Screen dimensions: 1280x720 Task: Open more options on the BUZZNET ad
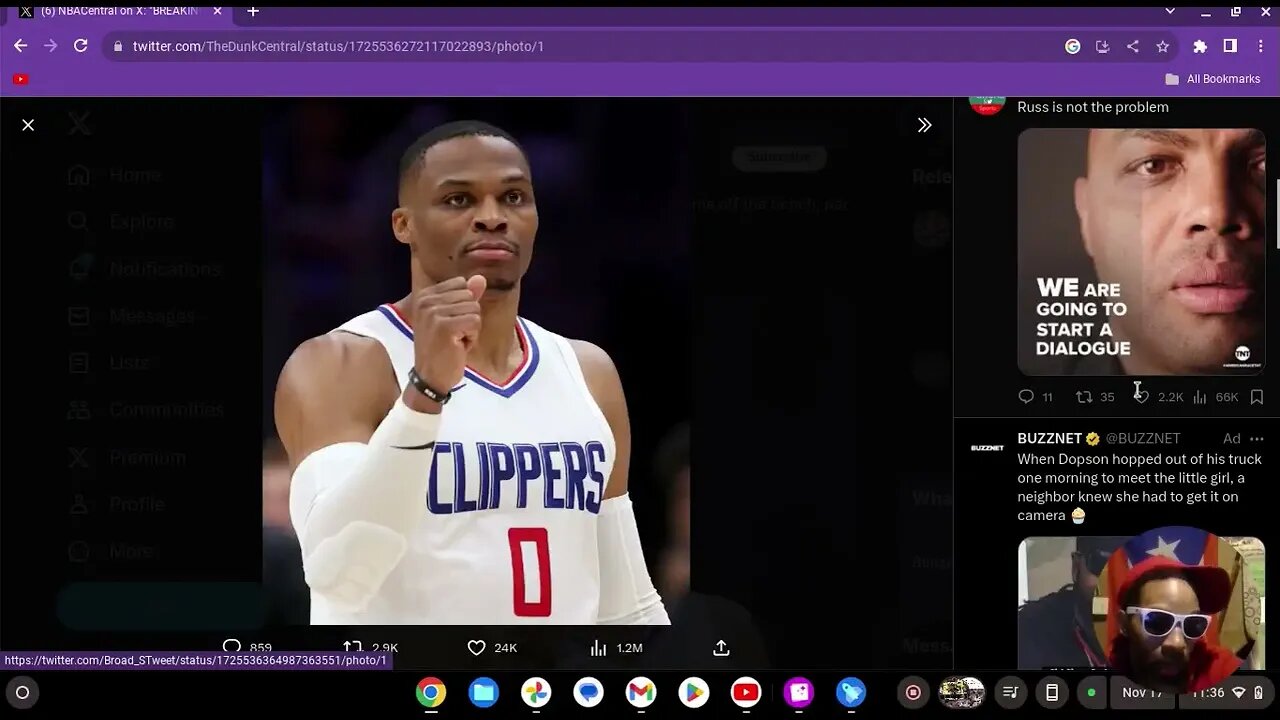click(x=1257, y=438)
